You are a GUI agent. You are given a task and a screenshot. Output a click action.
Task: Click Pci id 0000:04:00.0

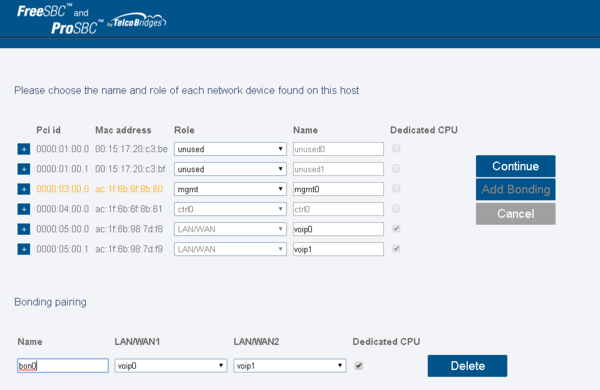point(62,209)
